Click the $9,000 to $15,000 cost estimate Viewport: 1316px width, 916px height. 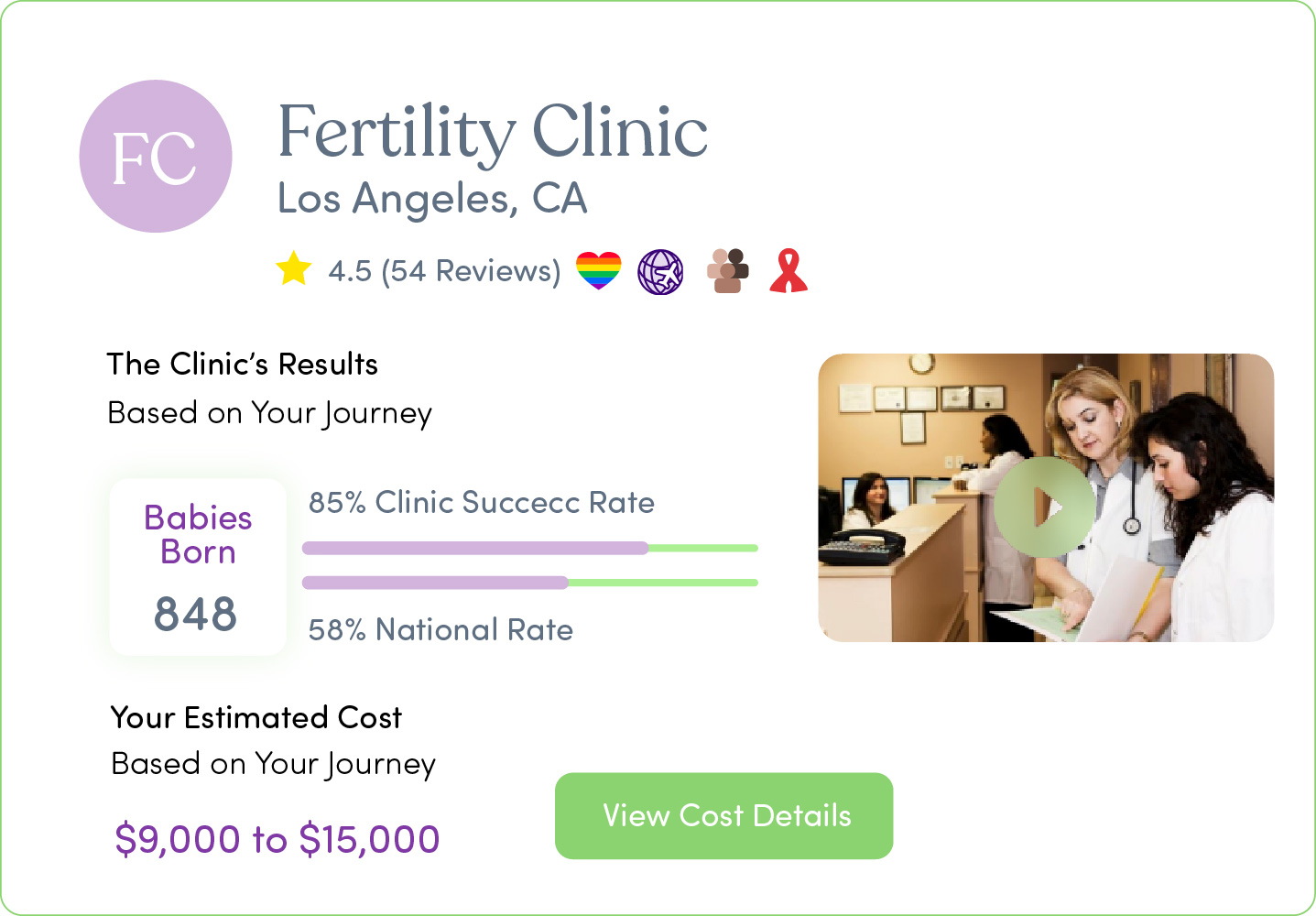point(277,839)
